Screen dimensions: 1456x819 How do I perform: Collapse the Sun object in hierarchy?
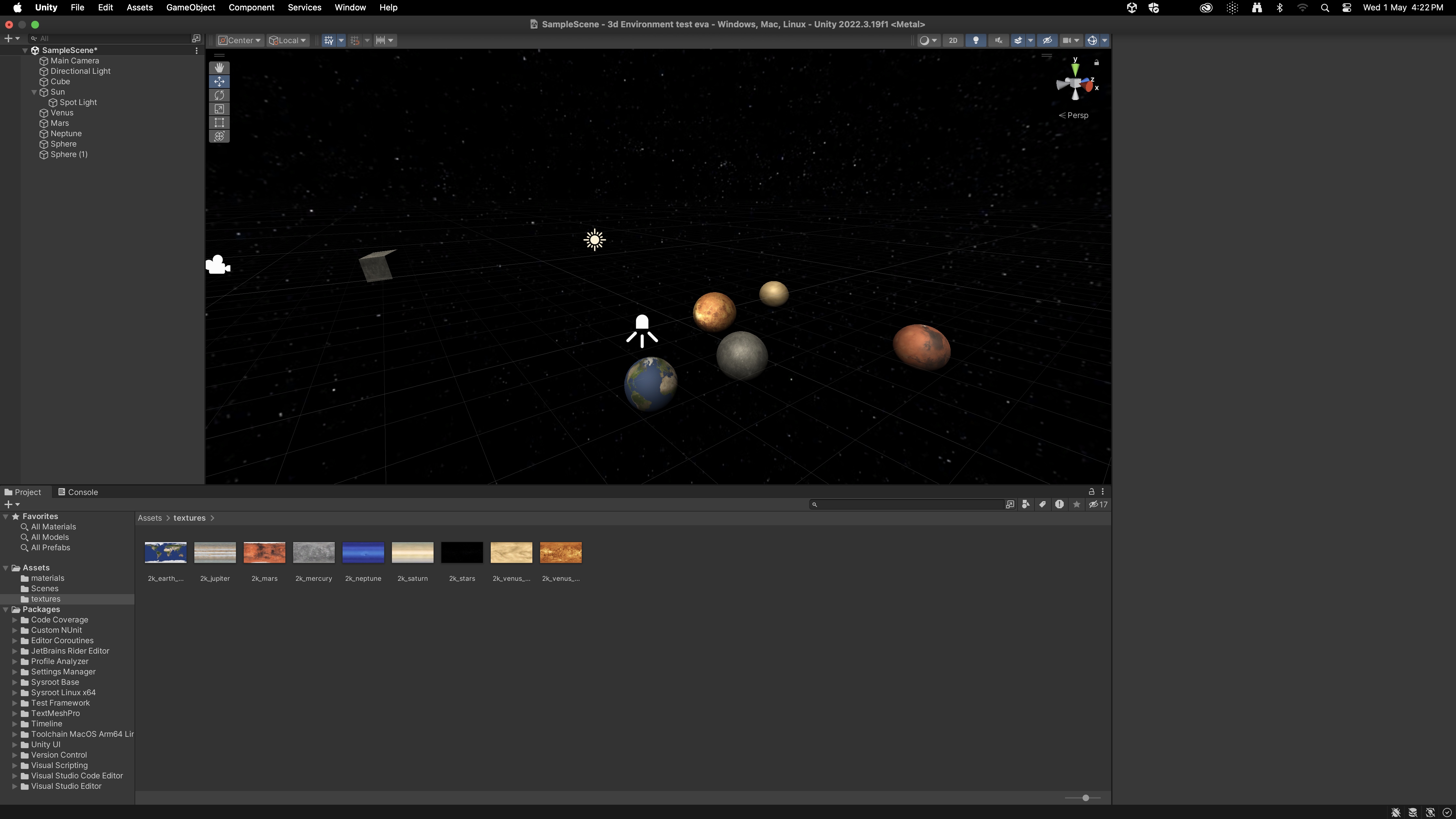click(x=34, y=92)
